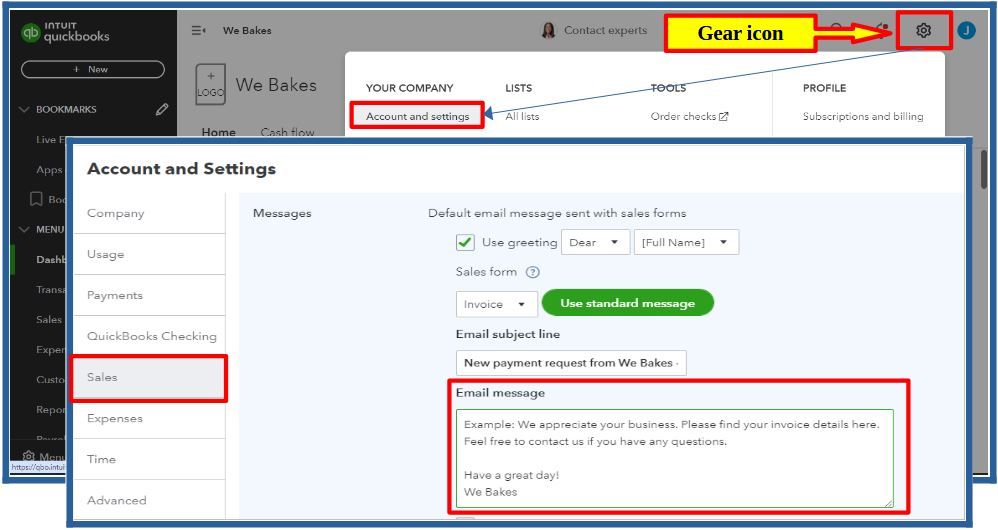
Task: Collapse the BOOKMARKS section chevron
Action: (24, 109)
